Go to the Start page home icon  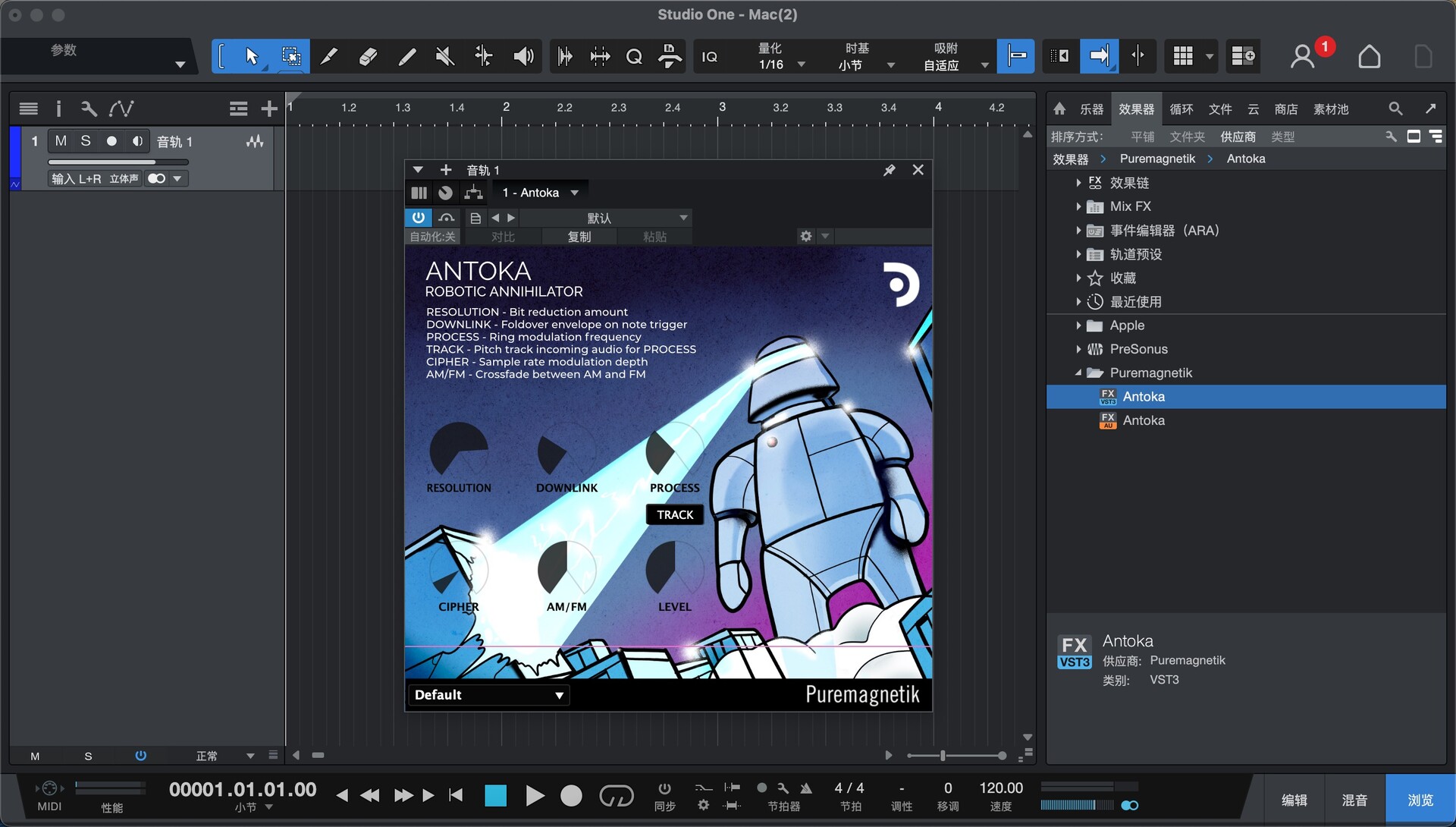click(1369, 56)
